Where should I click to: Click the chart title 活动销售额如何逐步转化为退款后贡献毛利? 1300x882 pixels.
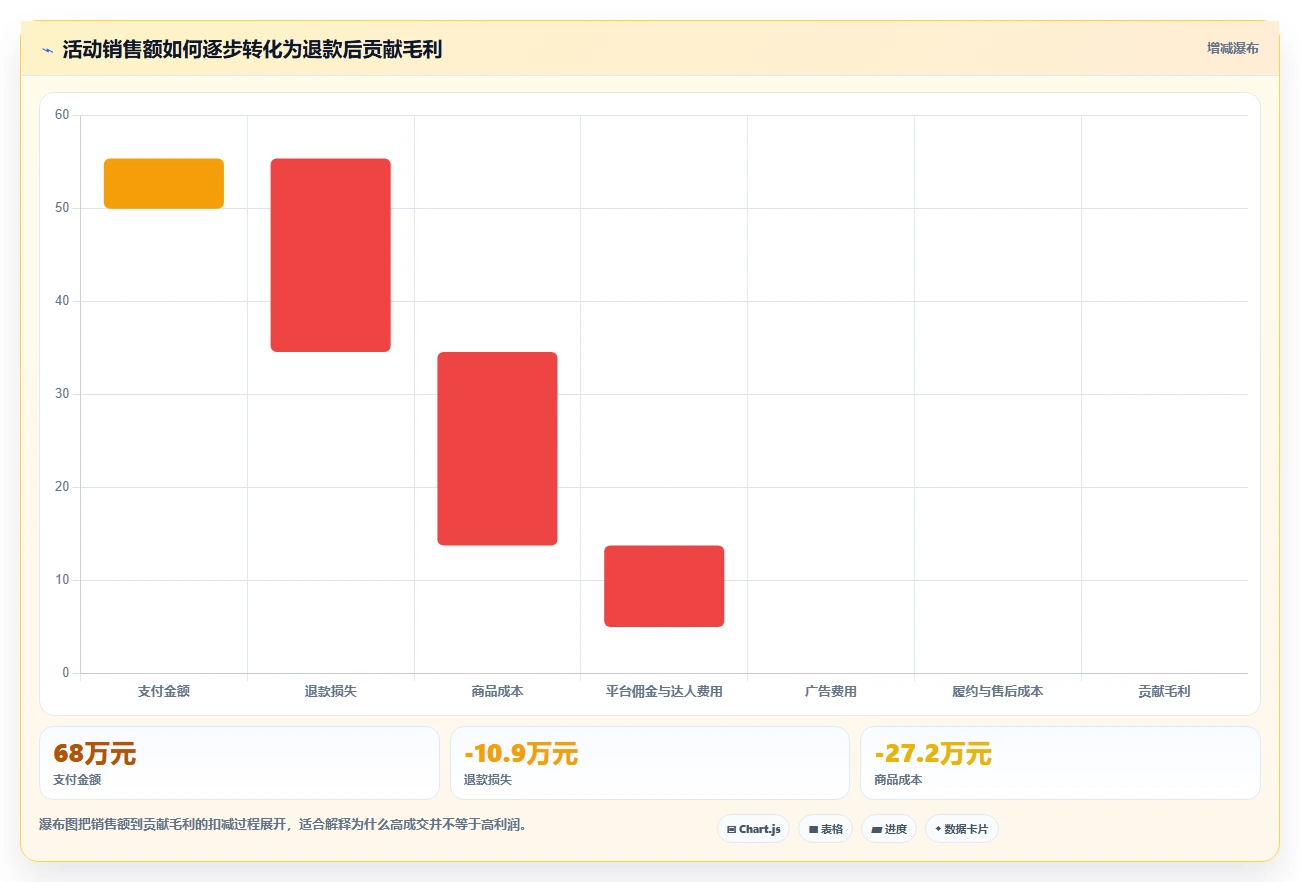coord(252,50)
